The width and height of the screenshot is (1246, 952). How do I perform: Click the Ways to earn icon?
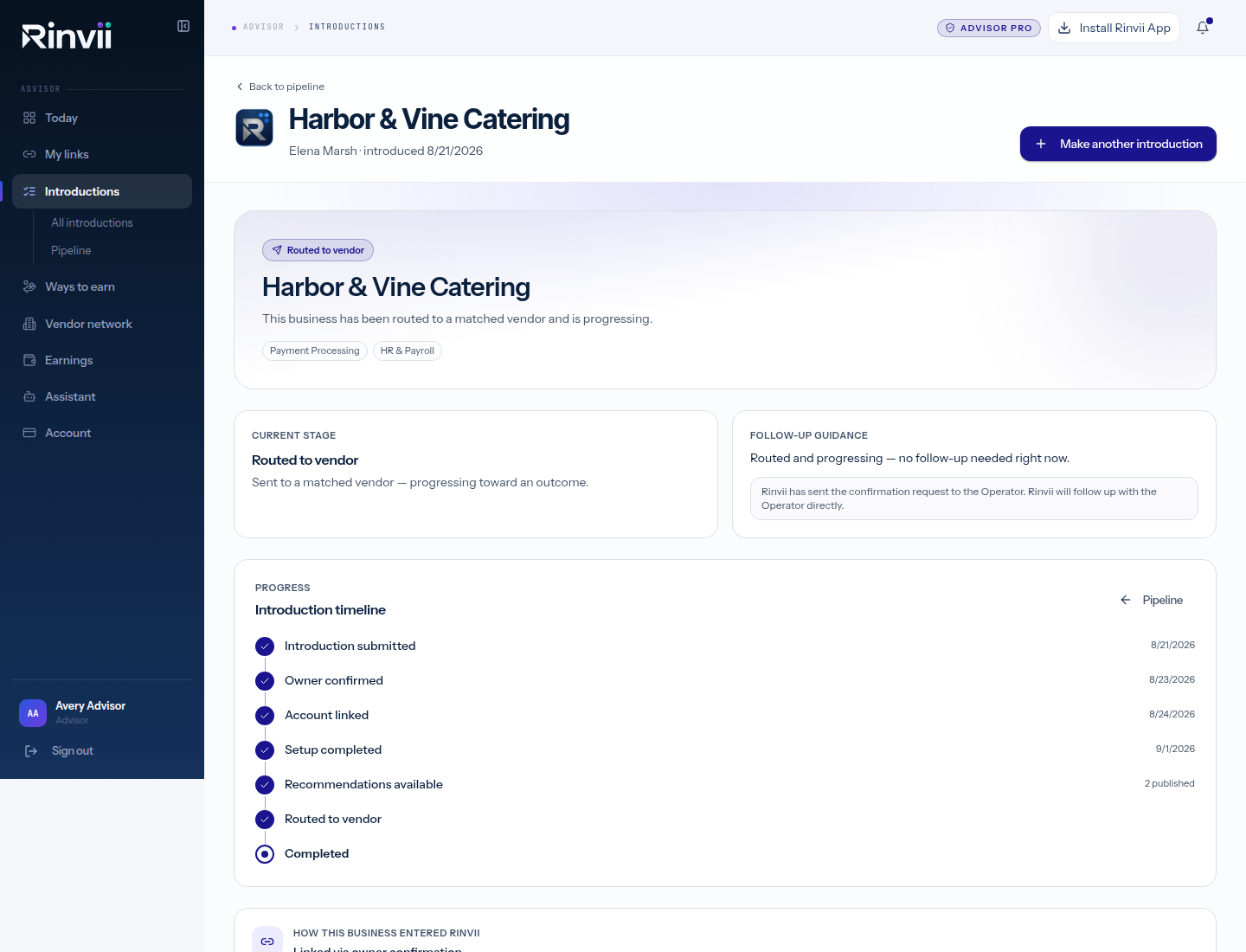[x=29, y=286]
